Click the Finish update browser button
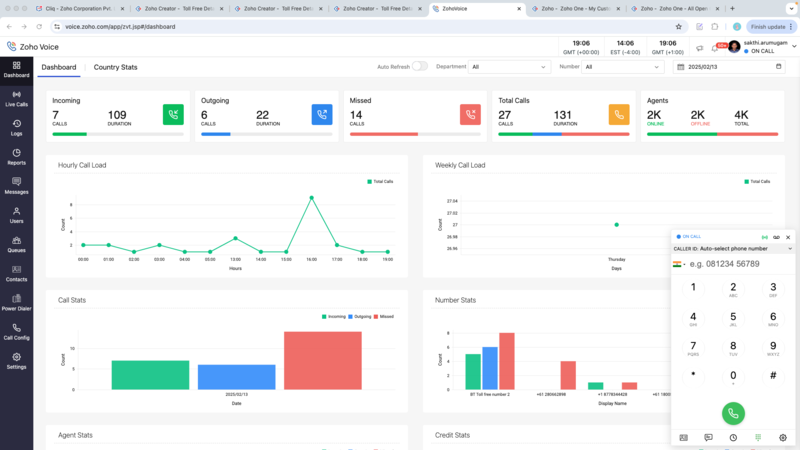Screen dimensions: 800x450 [x=768, y=27]
